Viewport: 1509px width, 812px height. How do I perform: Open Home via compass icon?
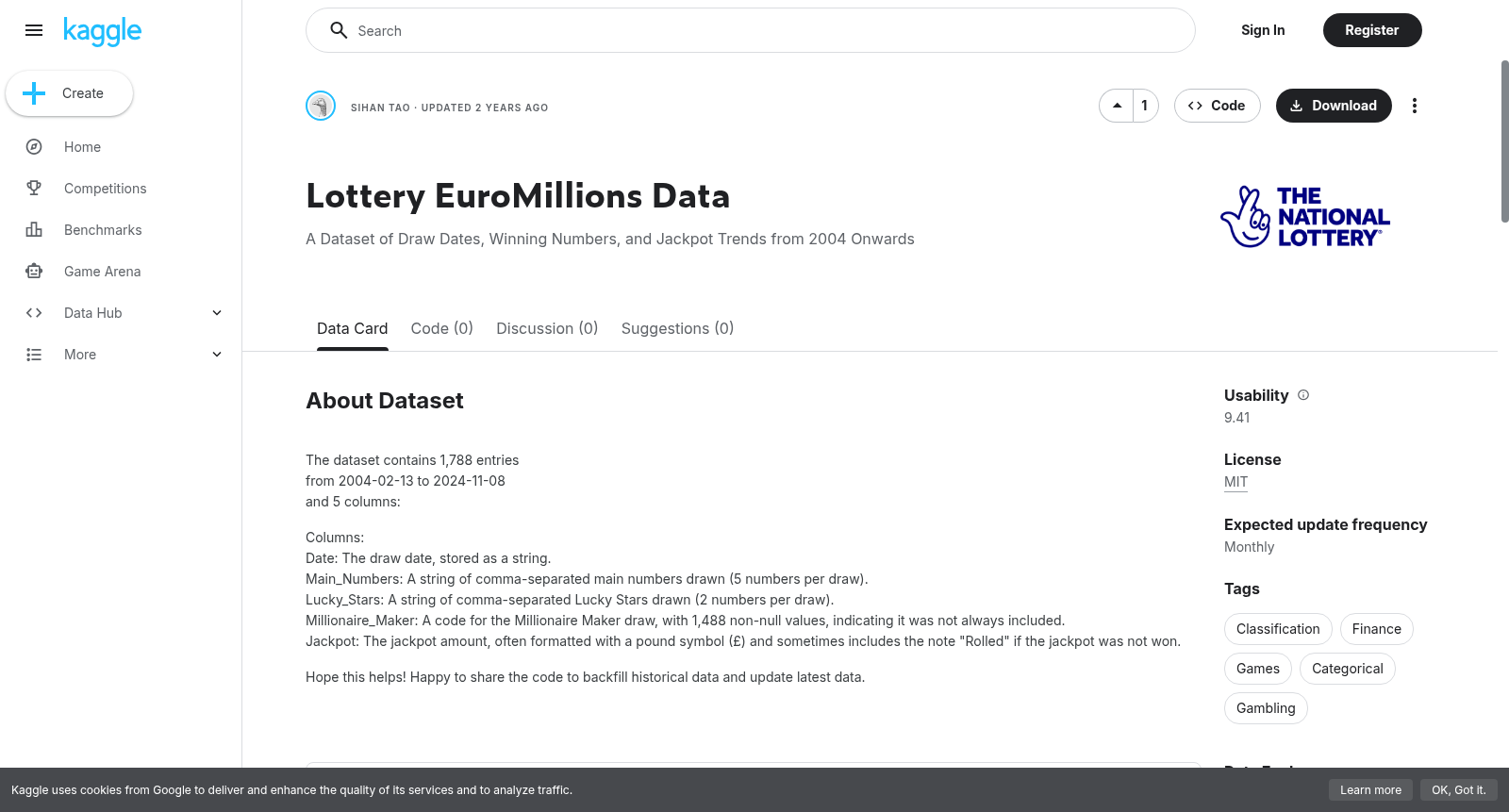coord(34,147)
